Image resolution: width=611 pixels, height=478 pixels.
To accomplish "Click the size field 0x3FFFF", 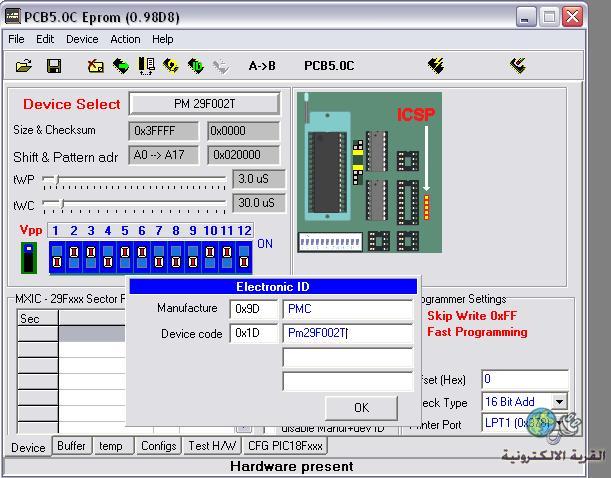I will point(163,131).
